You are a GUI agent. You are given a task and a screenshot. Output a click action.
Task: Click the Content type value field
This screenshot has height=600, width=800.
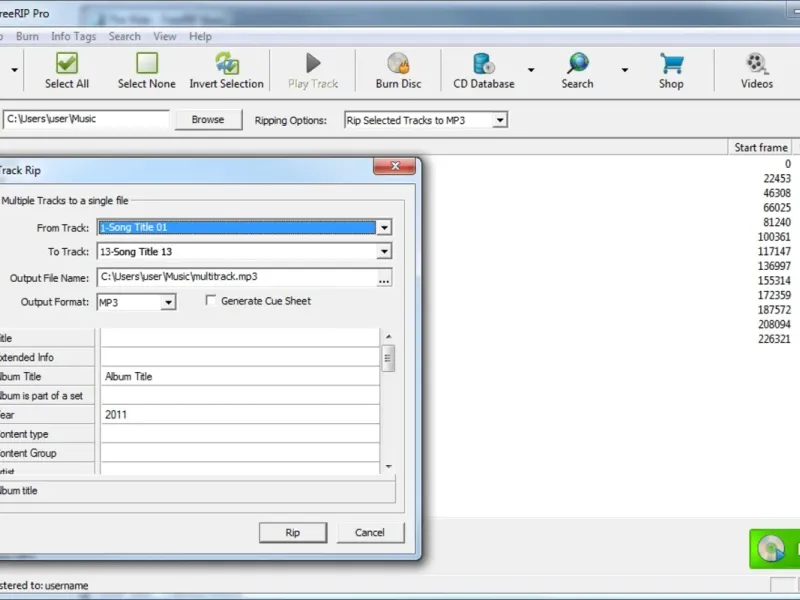pos(240,434)
